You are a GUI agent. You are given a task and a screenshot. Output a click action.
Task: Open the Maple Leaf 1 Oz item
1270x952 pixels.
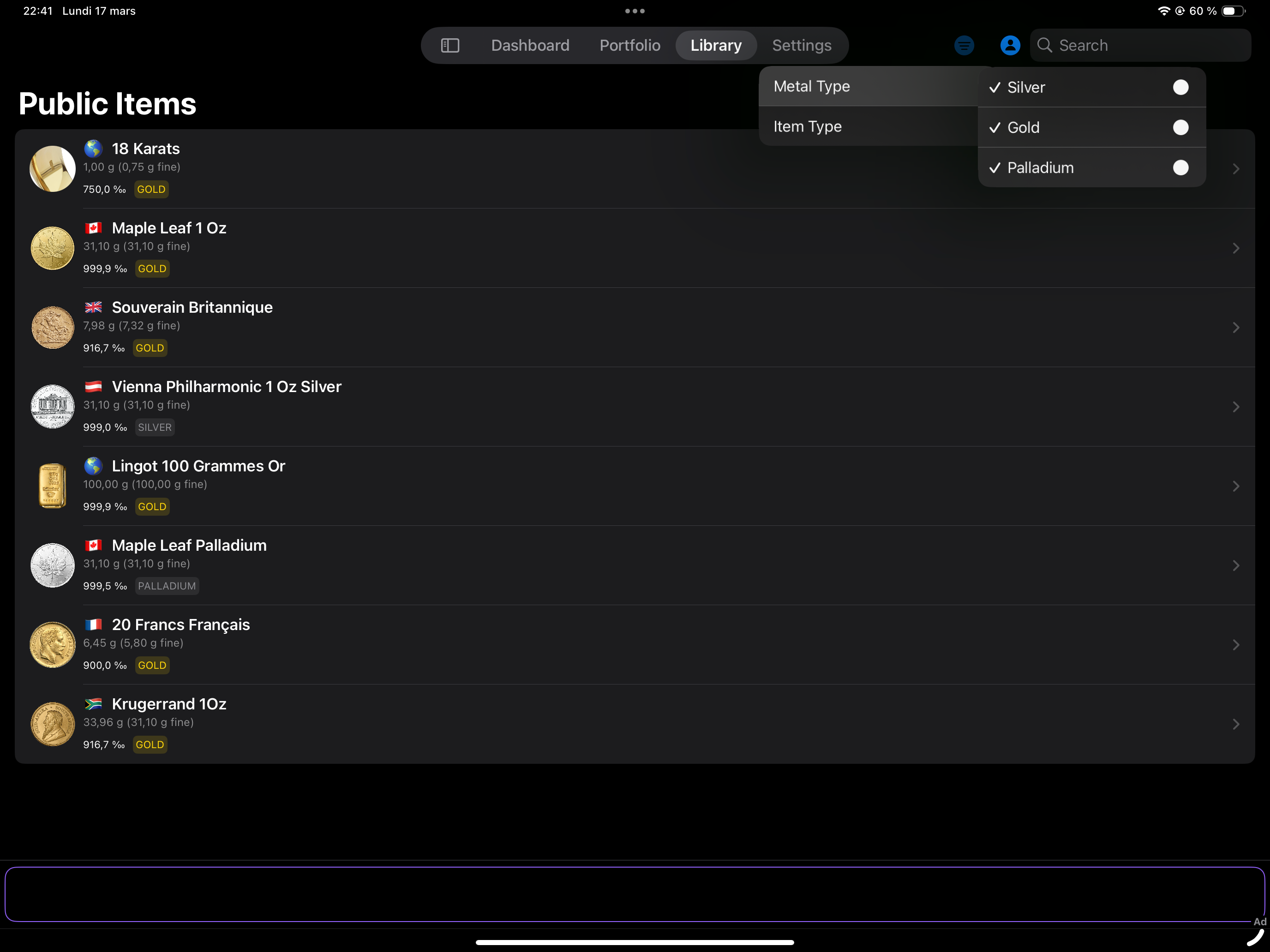point(635,248)
